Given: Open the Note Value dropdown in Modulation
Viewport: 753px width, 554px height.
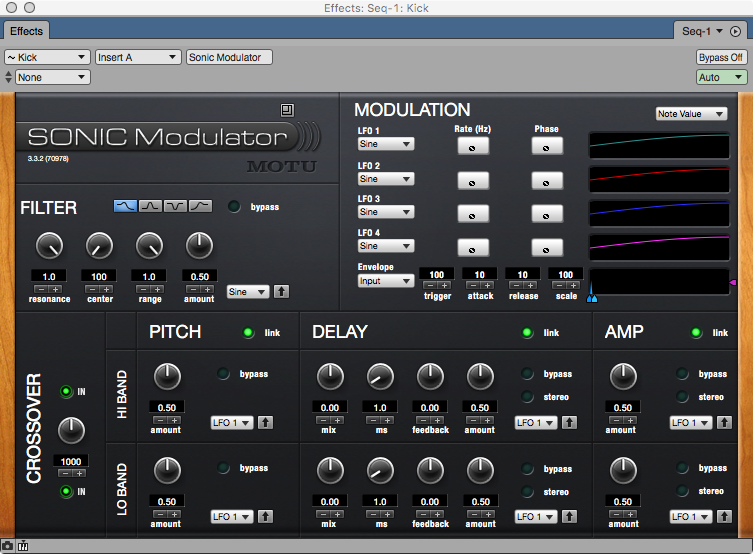Looking at the screenshot, I should 692,114.
